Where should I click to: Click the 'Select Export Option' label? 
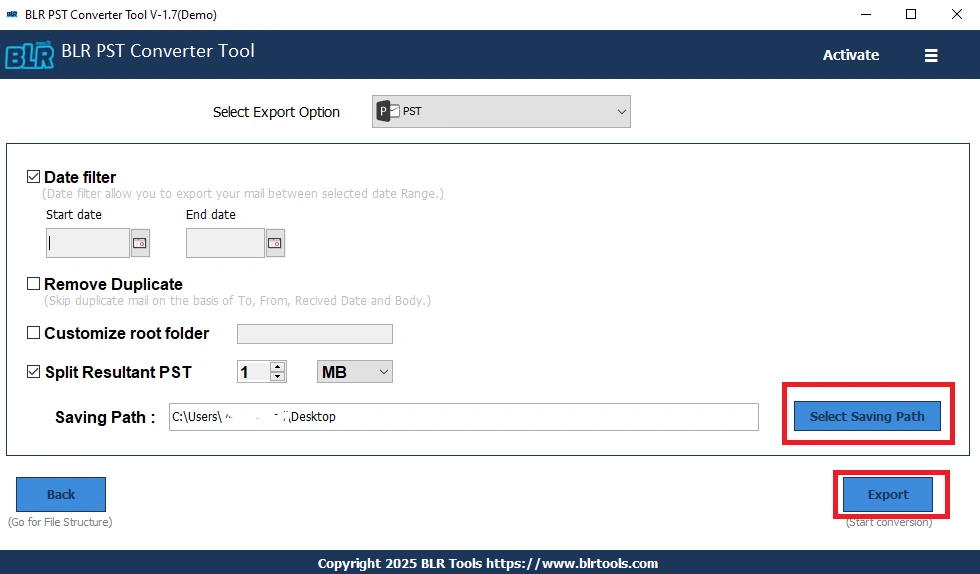tap(276, 112)
